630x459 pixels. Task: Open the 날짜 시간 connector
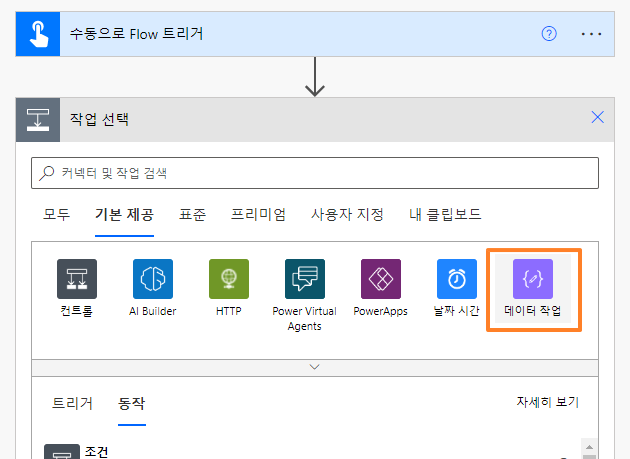(457, 279)
